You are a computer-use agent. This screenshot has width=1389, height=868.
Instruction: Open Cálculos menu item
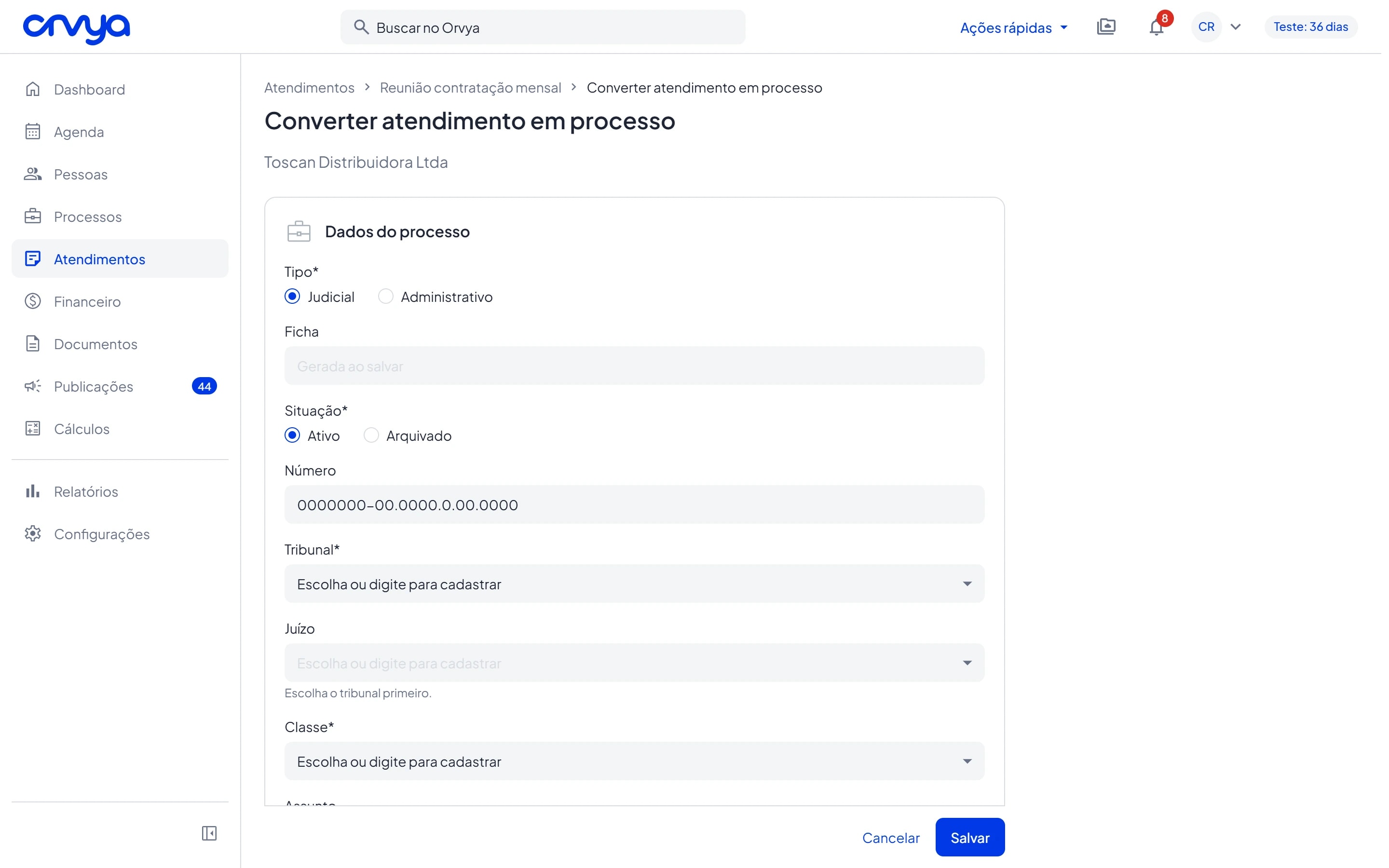pos(120,429)
